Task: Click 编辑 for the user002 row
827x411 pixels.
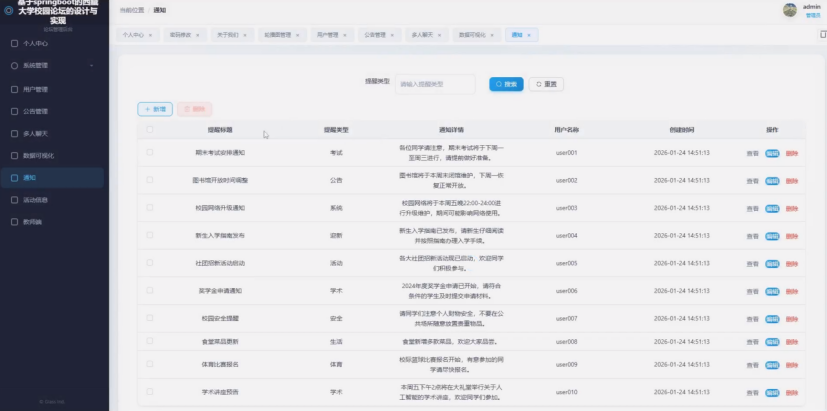Action: [x=772, y=181]
